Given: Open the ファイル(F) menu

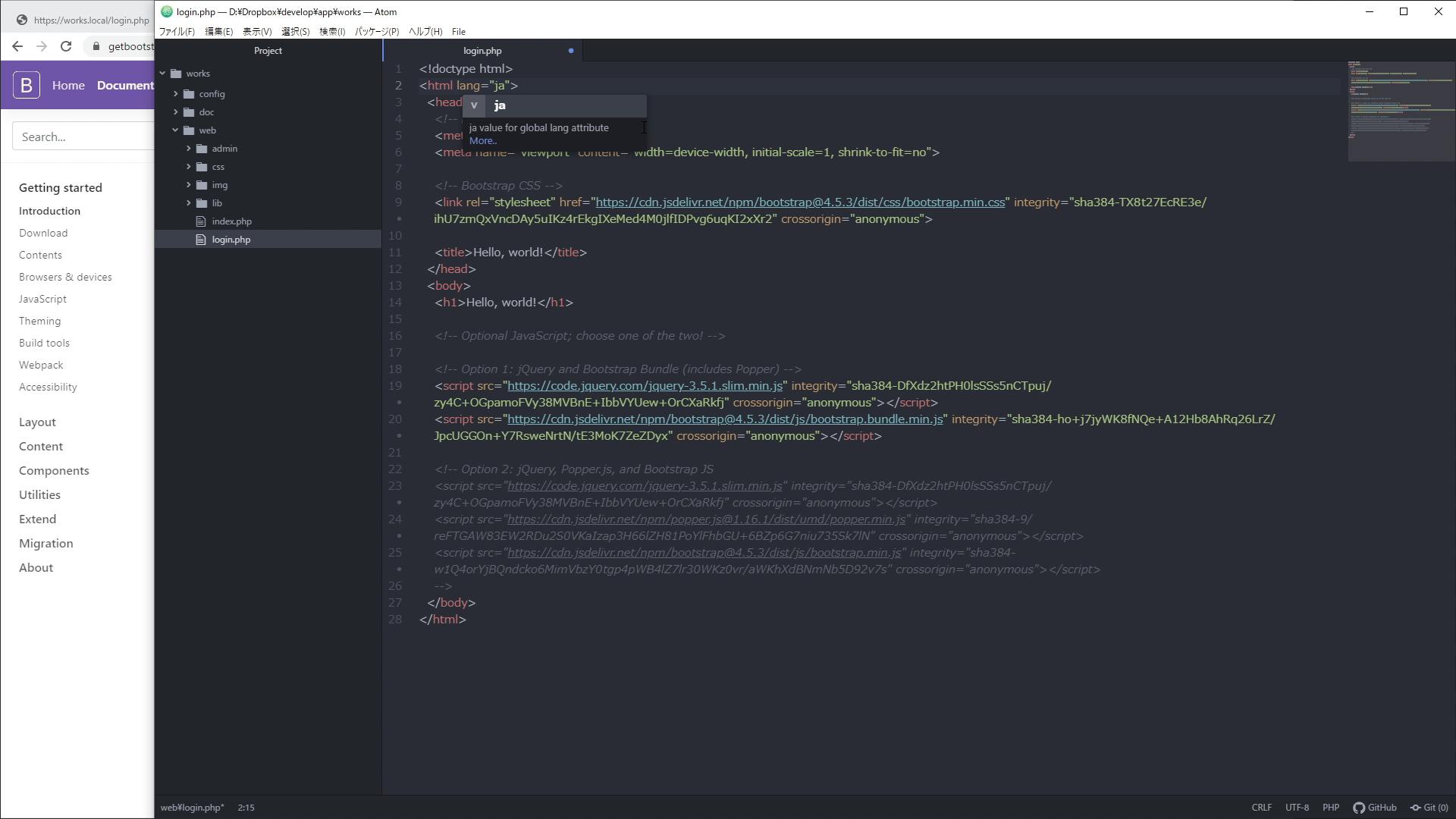Looking at the screenshot, I should [x=177, y=32].
